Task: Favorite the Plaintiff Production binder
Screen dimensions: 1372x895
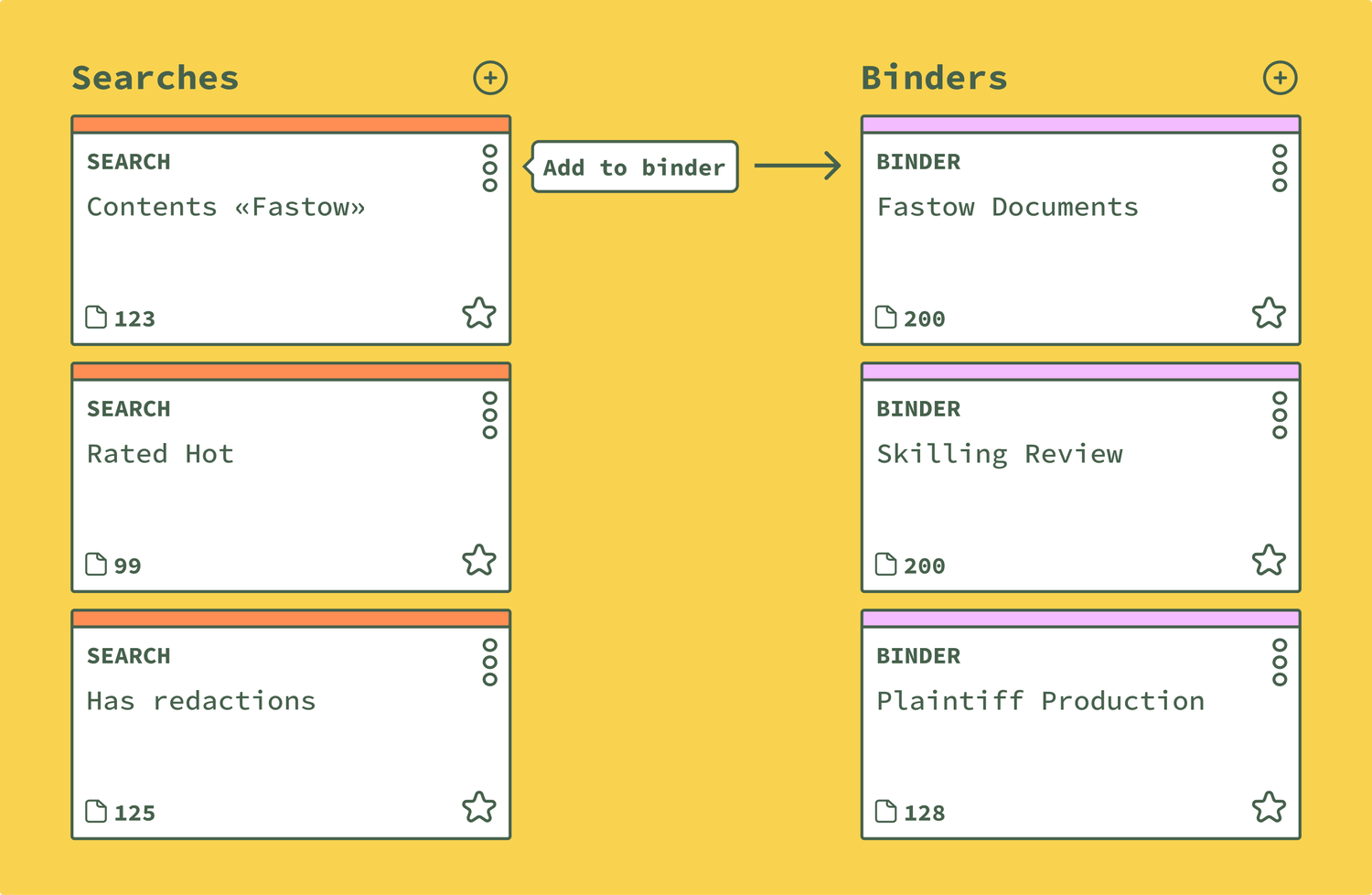Action: click(x=1269, y=807)
